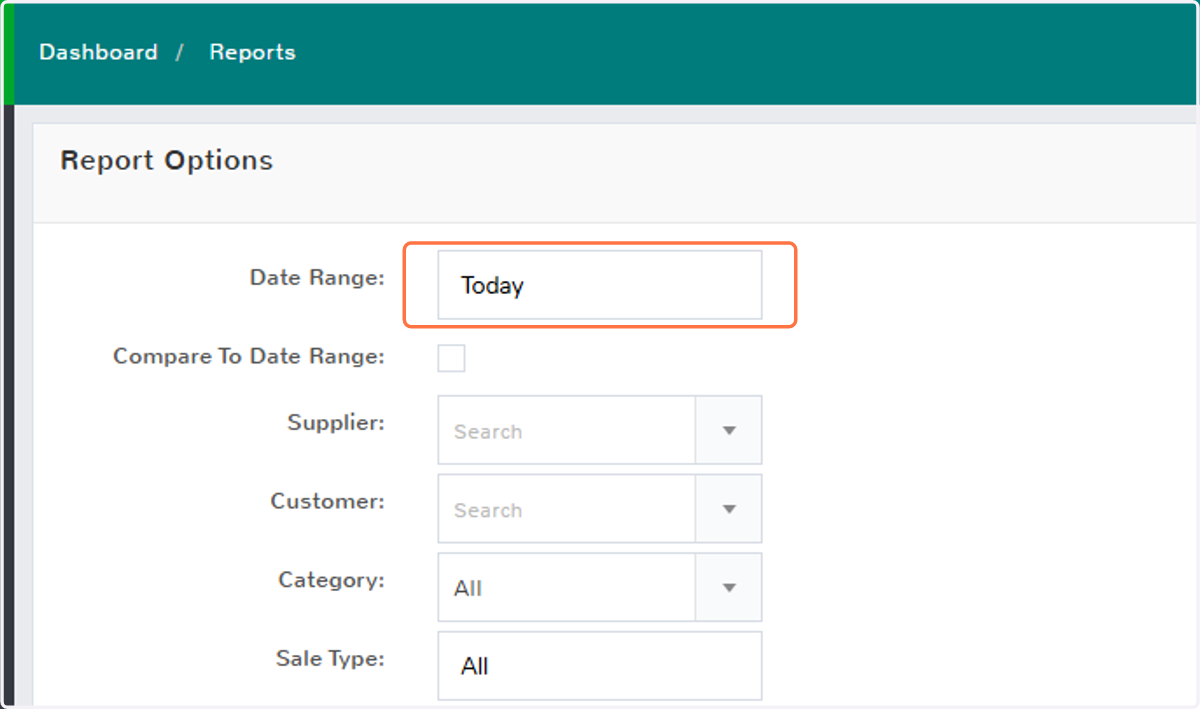Open the Date Range field showing Today

[600, 285]
